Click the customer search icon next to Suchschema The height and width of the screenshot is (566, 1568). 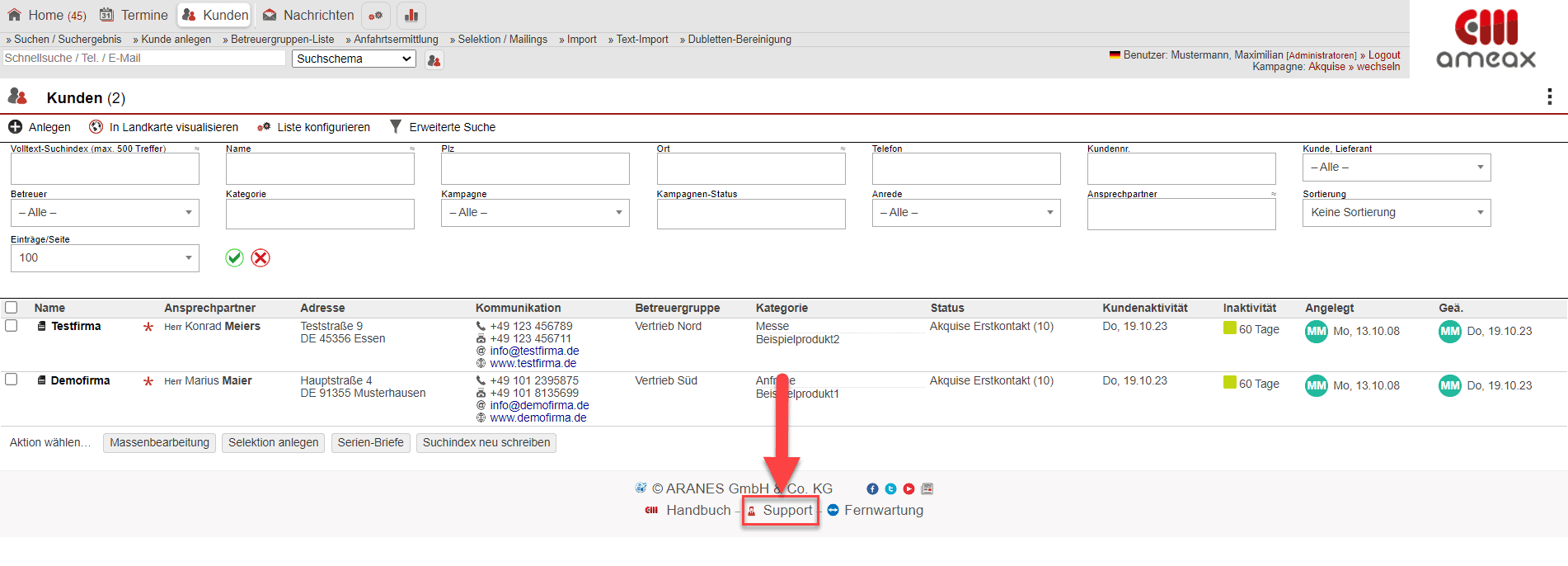coord(434,60)
